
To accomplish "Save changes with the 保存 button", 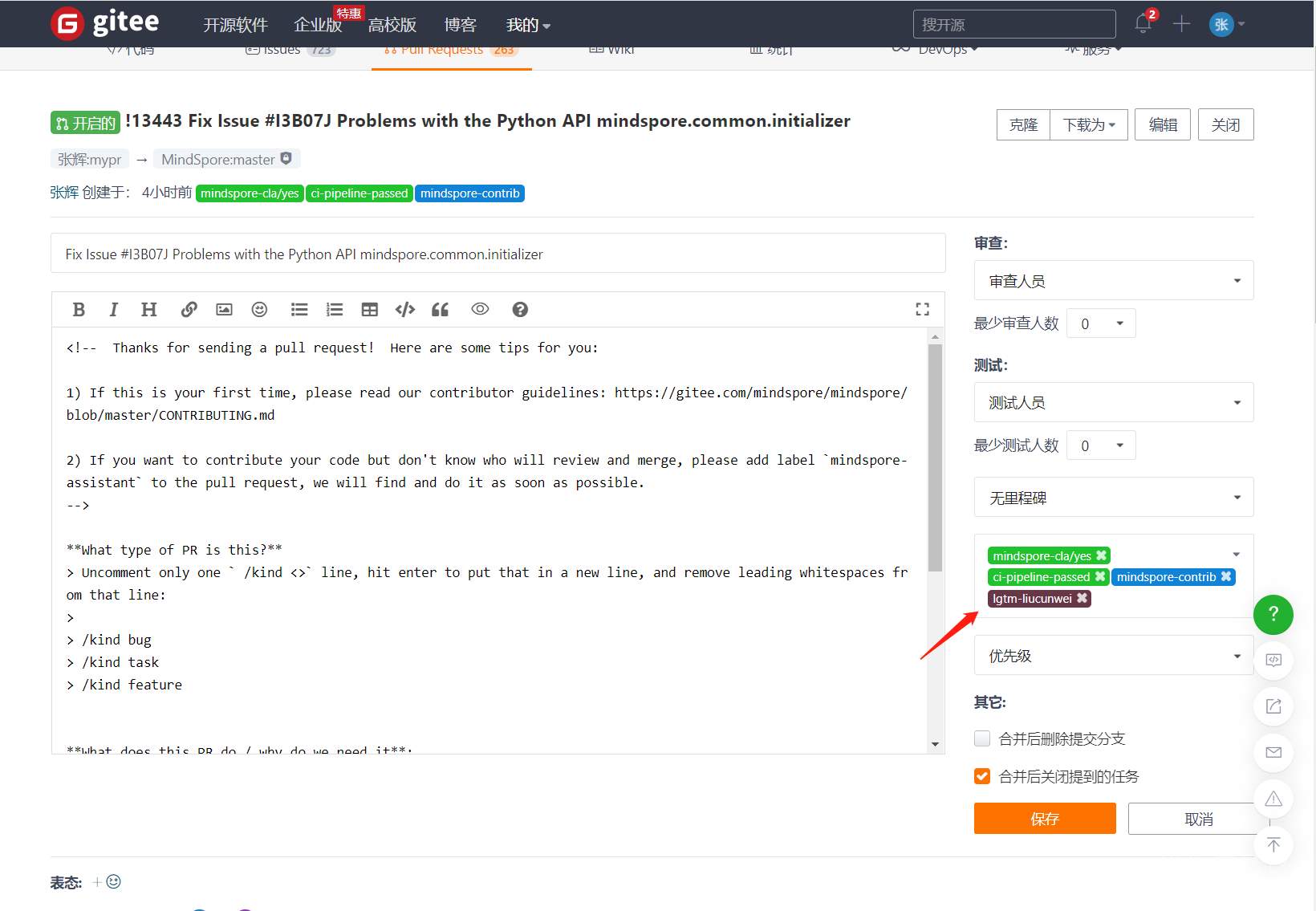I will tap(1045, 819).
